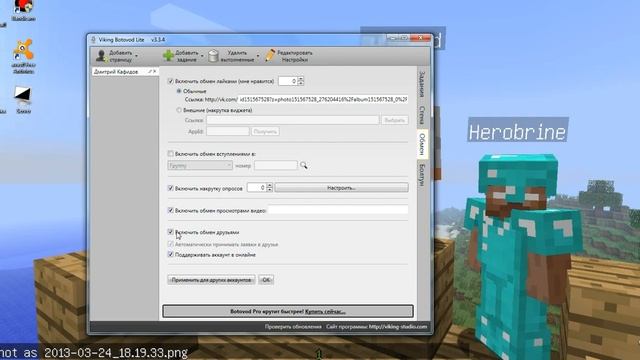
Task: Click the likes count number field
Action: click(288, 81)
